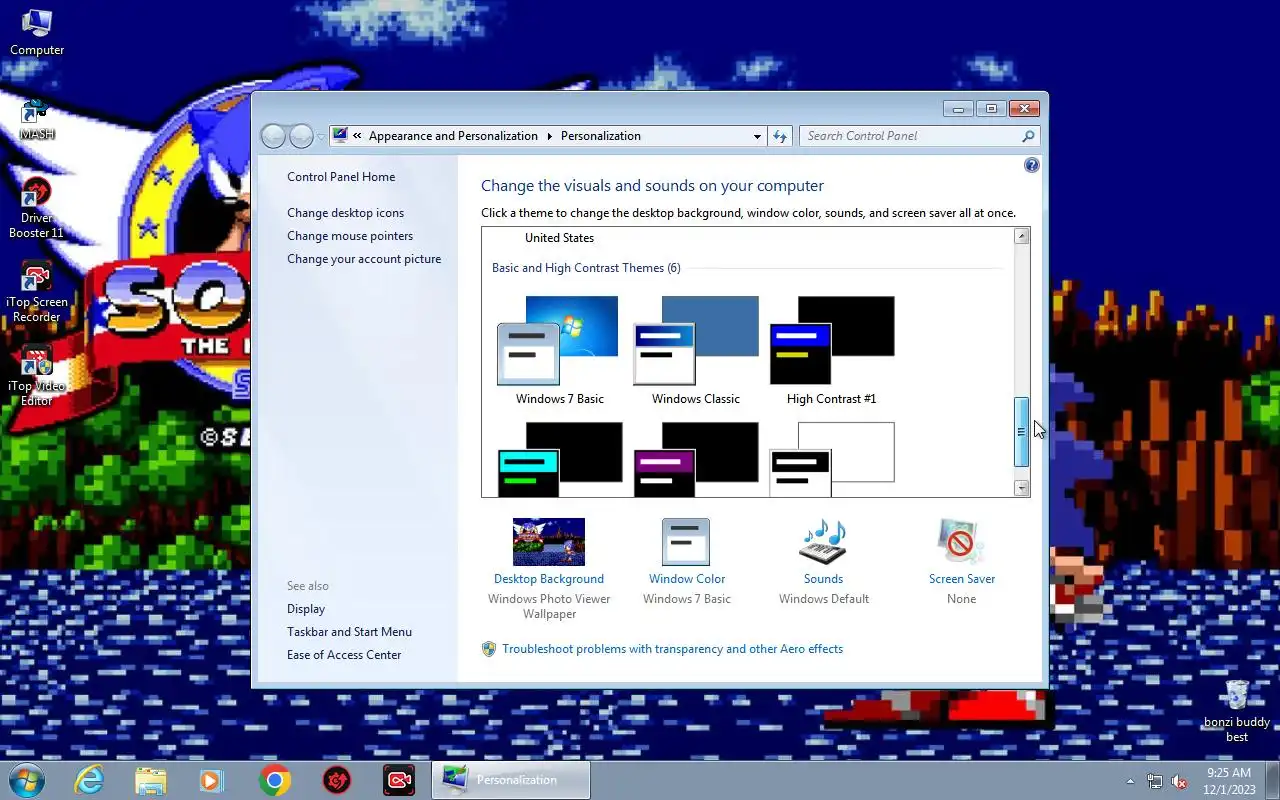Open the Computer desktop icon
This screenshot has width=1280, height=800.
[37, 32]
